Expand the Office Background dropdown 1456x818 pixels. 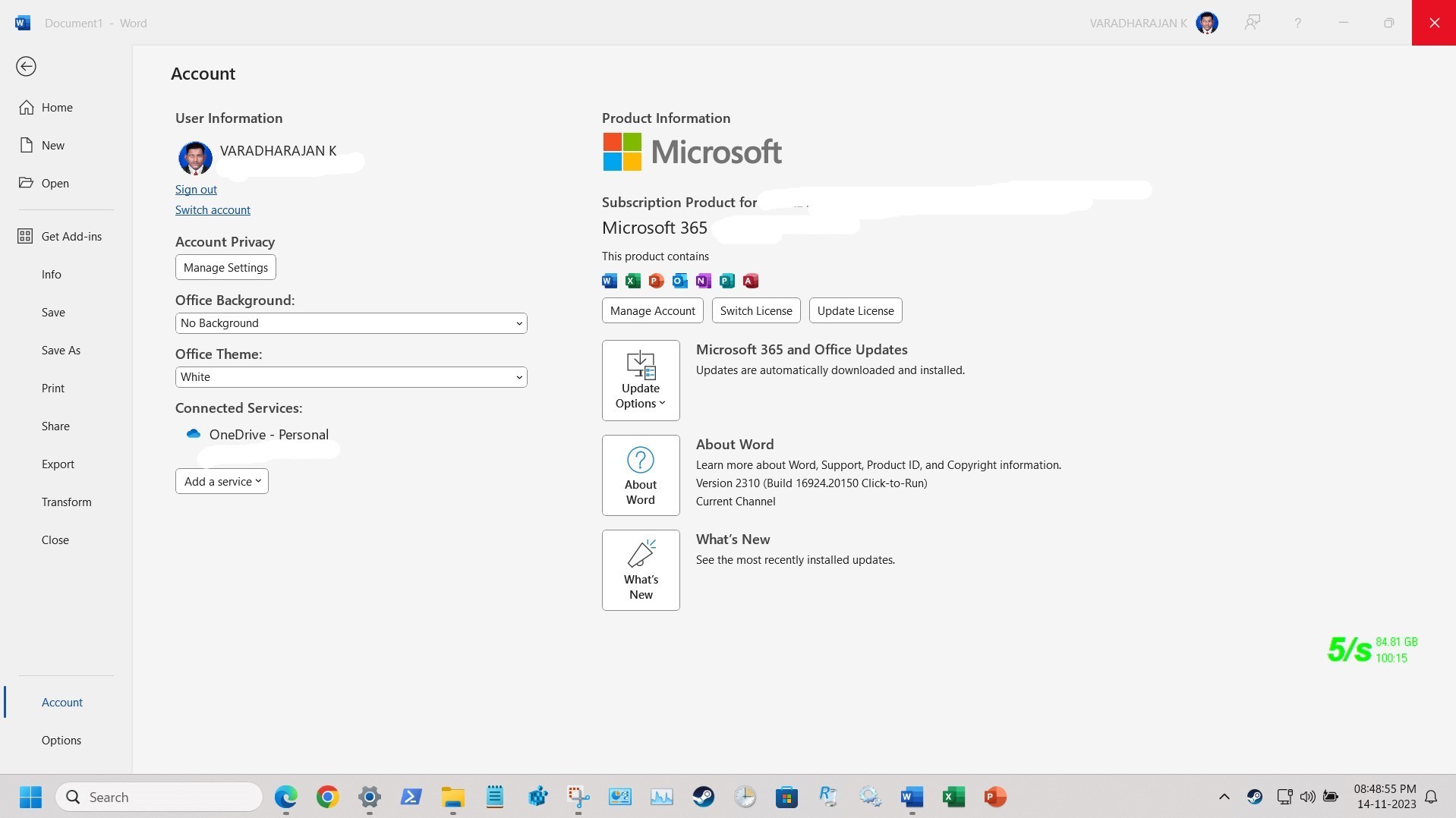tap(351, 323)
